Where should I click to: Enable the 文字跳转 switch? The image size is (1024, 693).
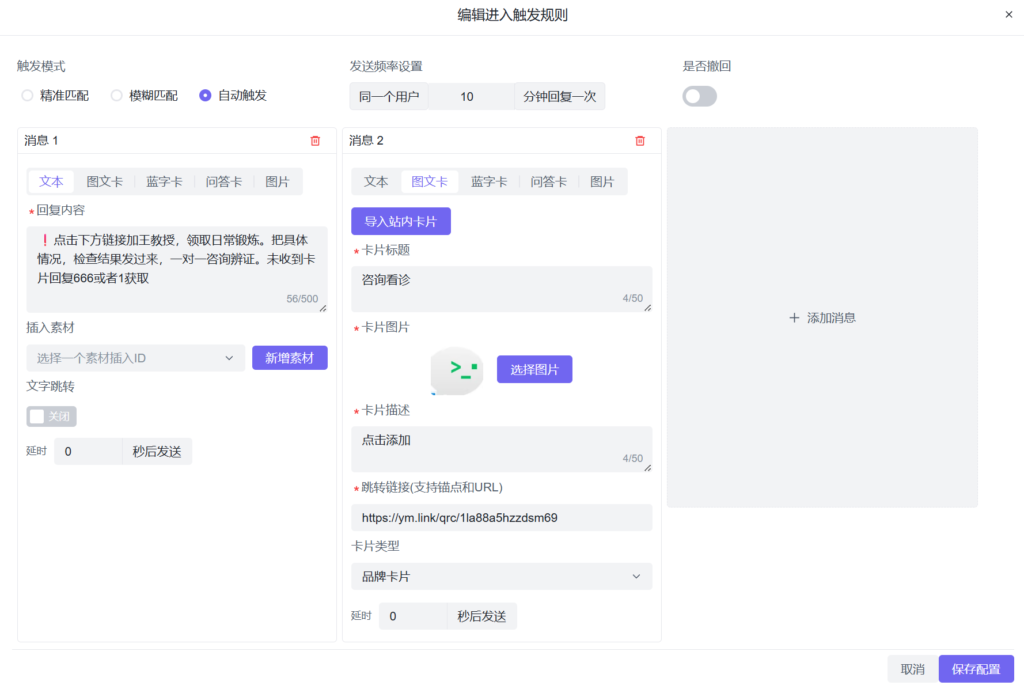(51, 416)
